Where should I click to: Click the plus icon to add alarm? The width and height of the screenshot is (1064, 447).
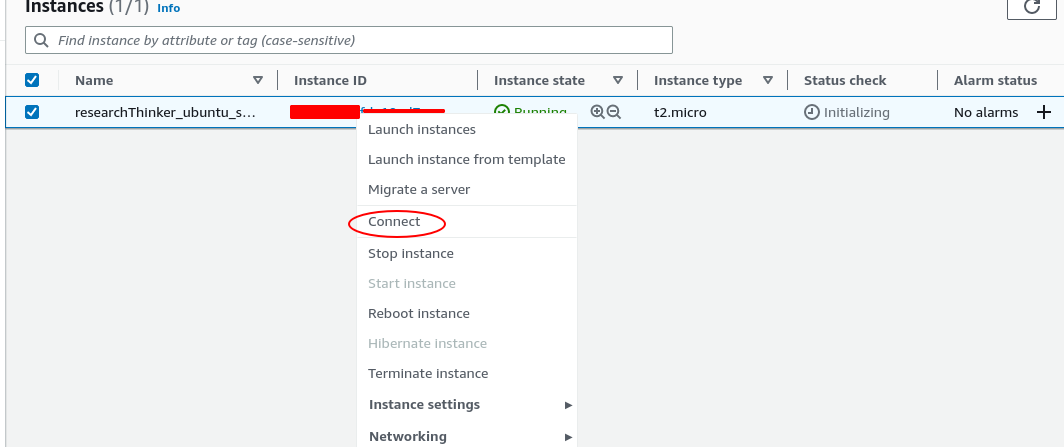1044,112
